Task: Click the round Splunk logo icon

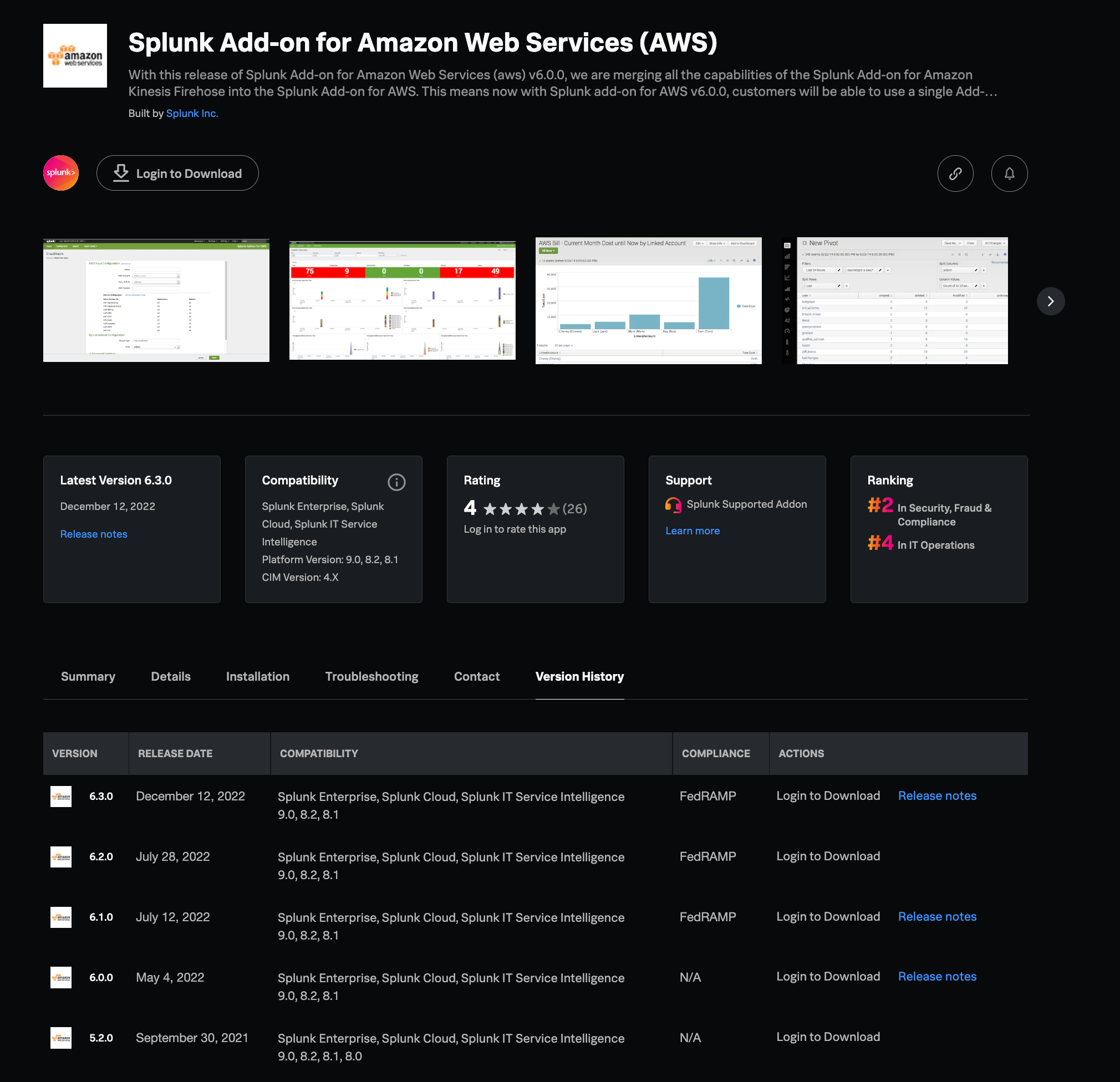Action: [61, 173]
